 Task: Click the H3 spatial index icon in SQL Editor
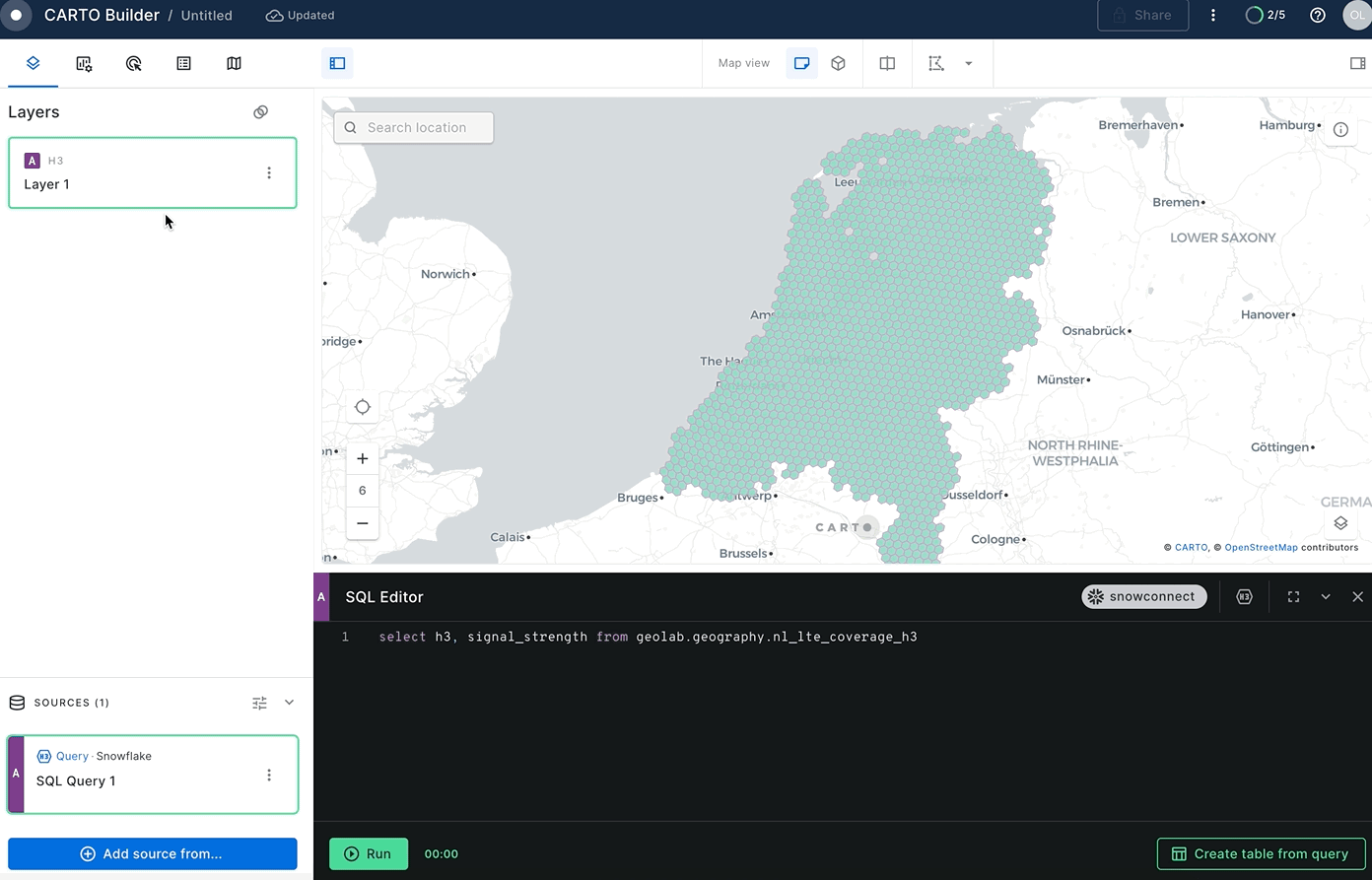point(1244,596)
